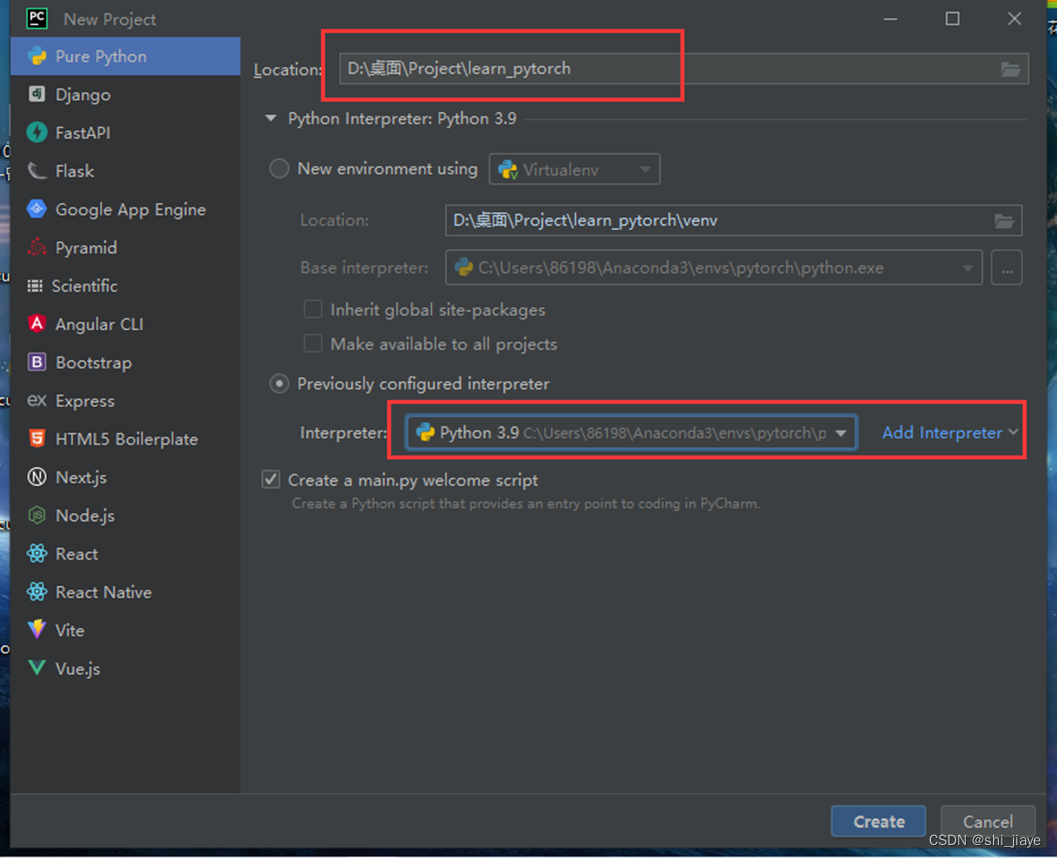The image size is (1057, 858).
Task: Browse folder icon for project Location
Action: click(1010, 69)
